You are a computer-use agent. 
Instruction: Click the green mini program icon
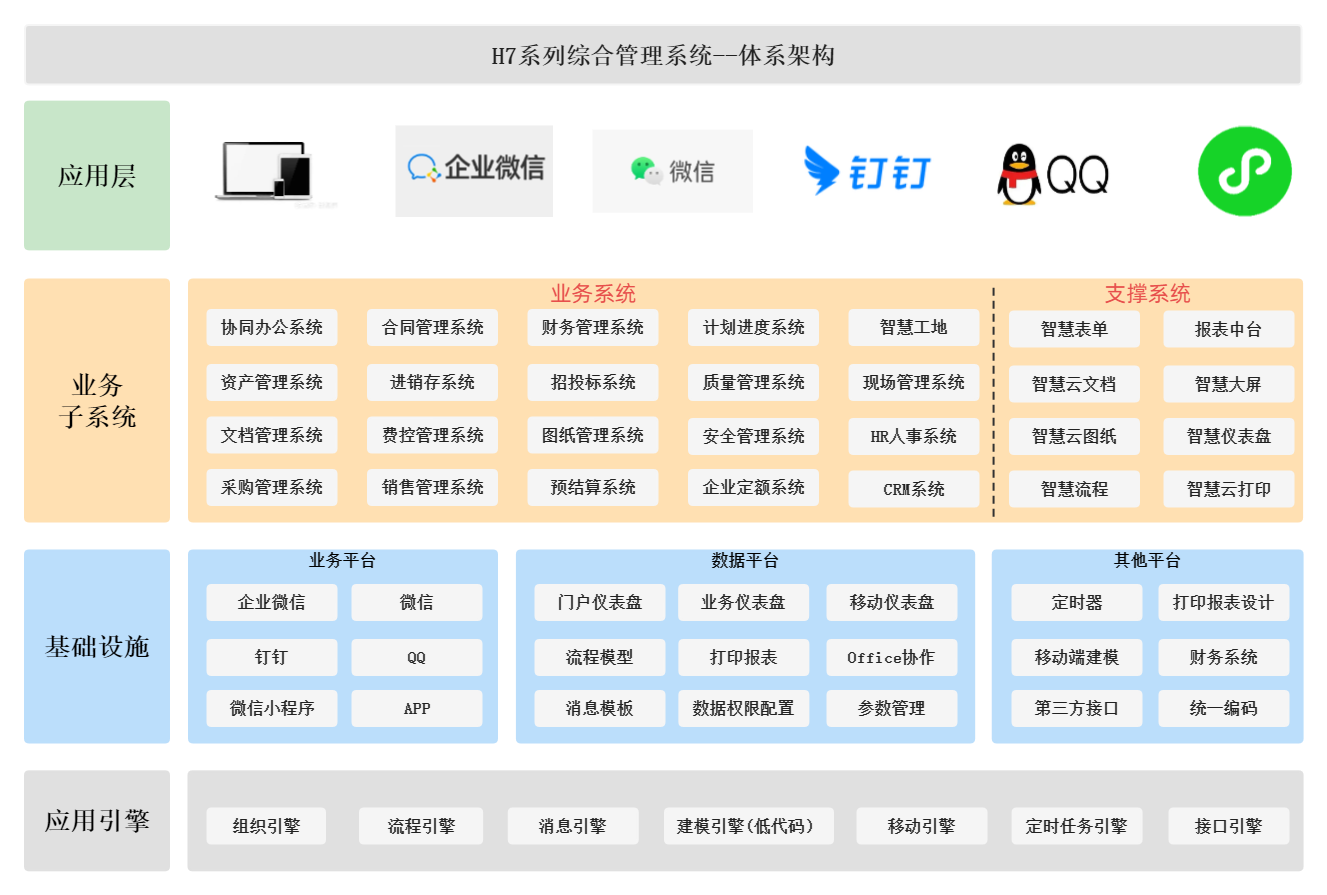(x=1245, y=171)
